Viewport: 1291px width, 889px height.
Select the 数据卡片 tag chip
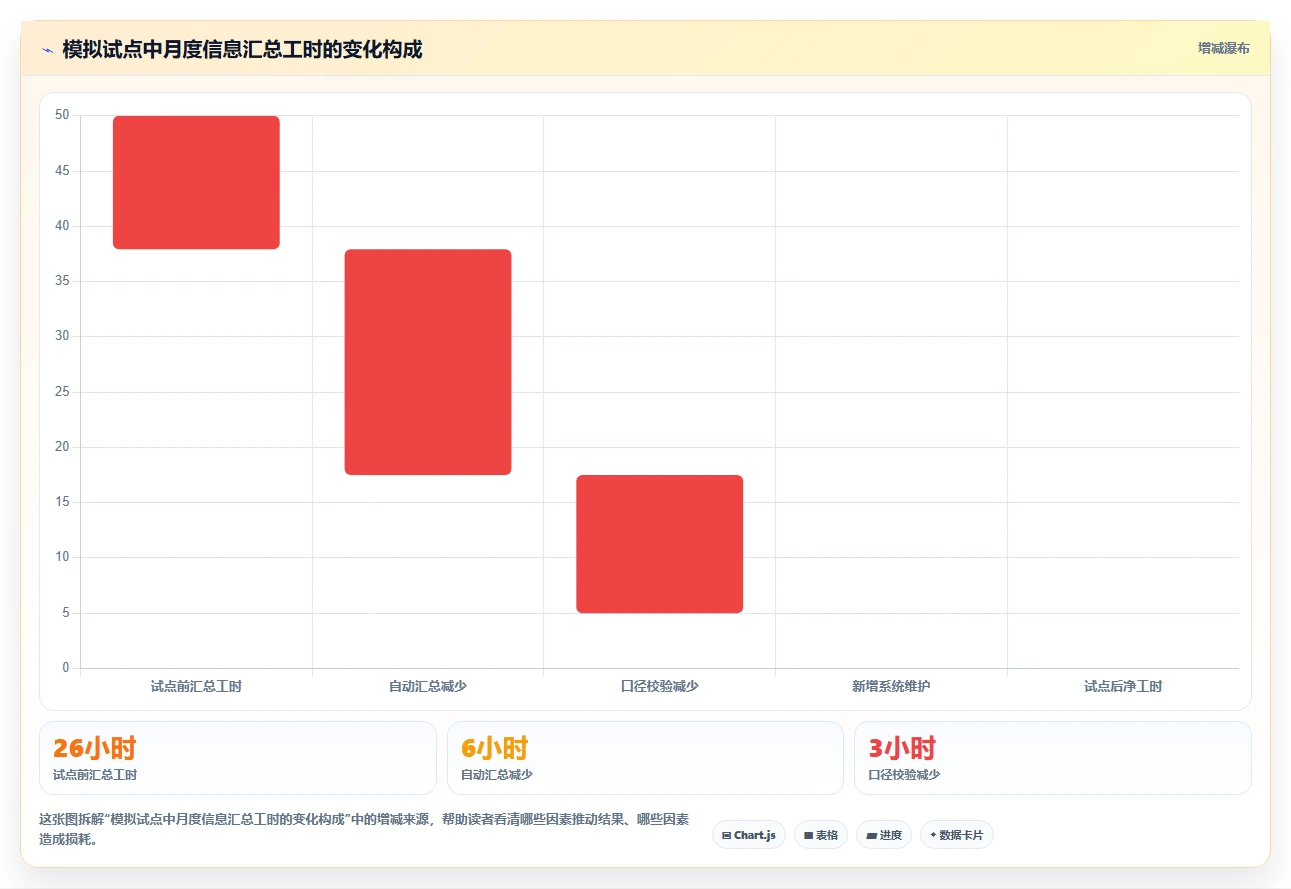tap(957, 835)
